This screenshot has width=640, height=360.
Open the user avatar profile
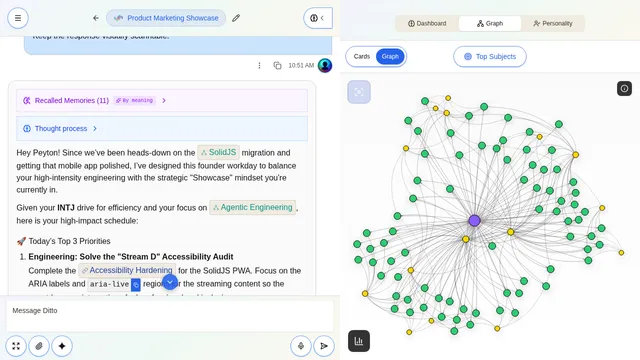(325, 65)
